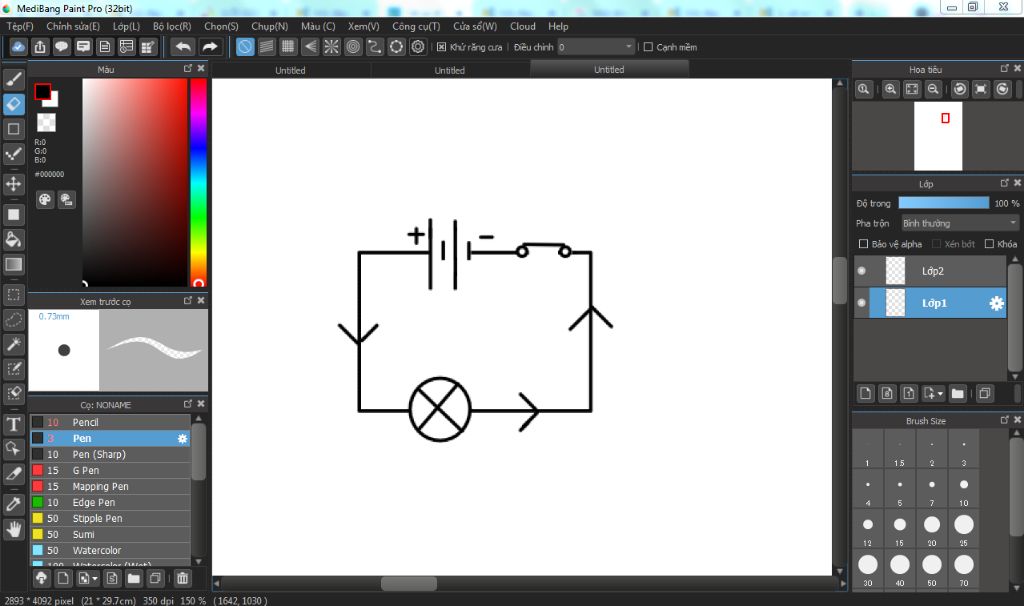Enable Khóa layer lock checkbox

click(x=989, y=244)
